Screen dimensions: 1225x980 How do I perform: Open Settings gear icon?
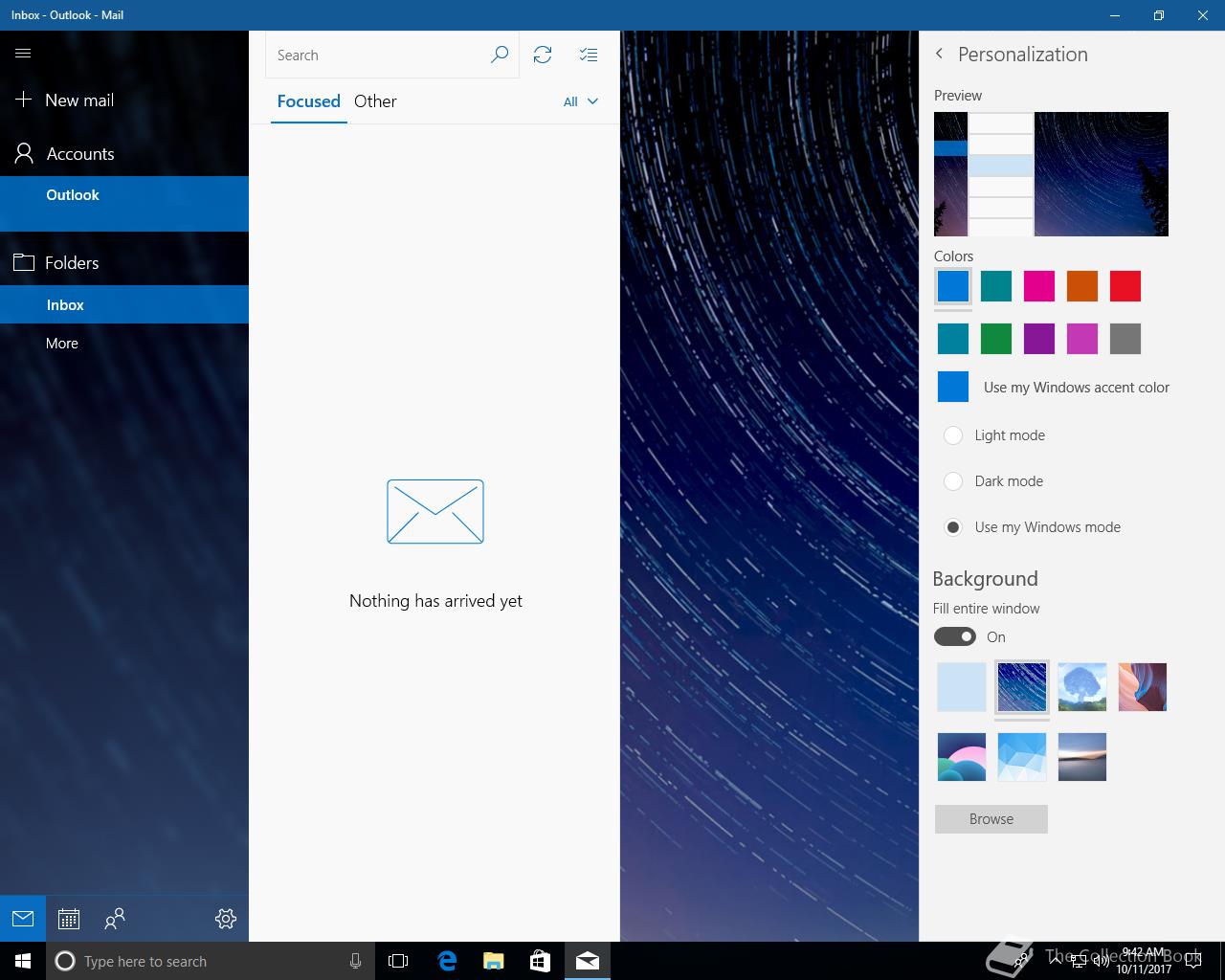226,919
